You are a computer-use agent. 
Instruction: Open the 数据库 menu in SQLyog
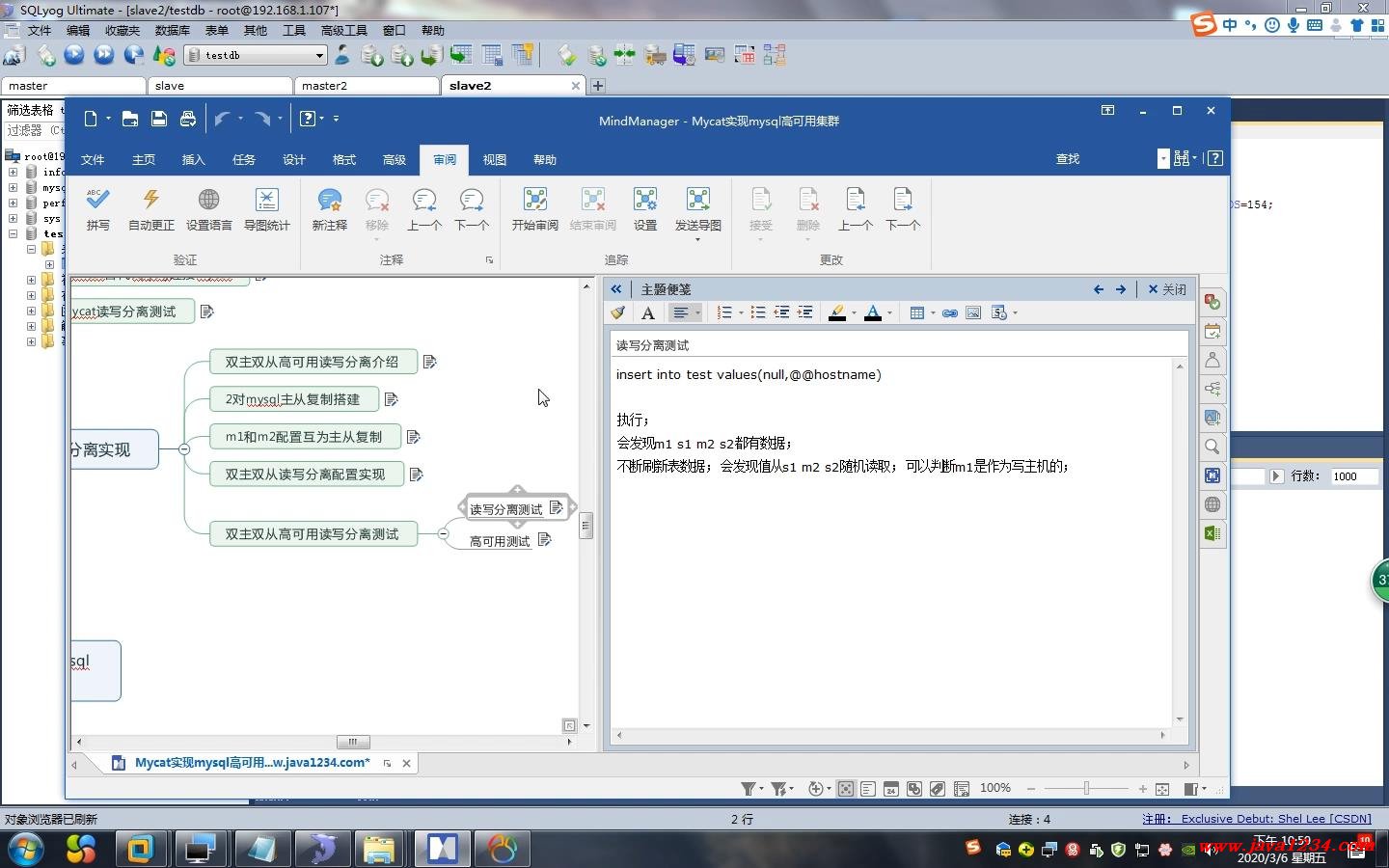click(172, 30)
